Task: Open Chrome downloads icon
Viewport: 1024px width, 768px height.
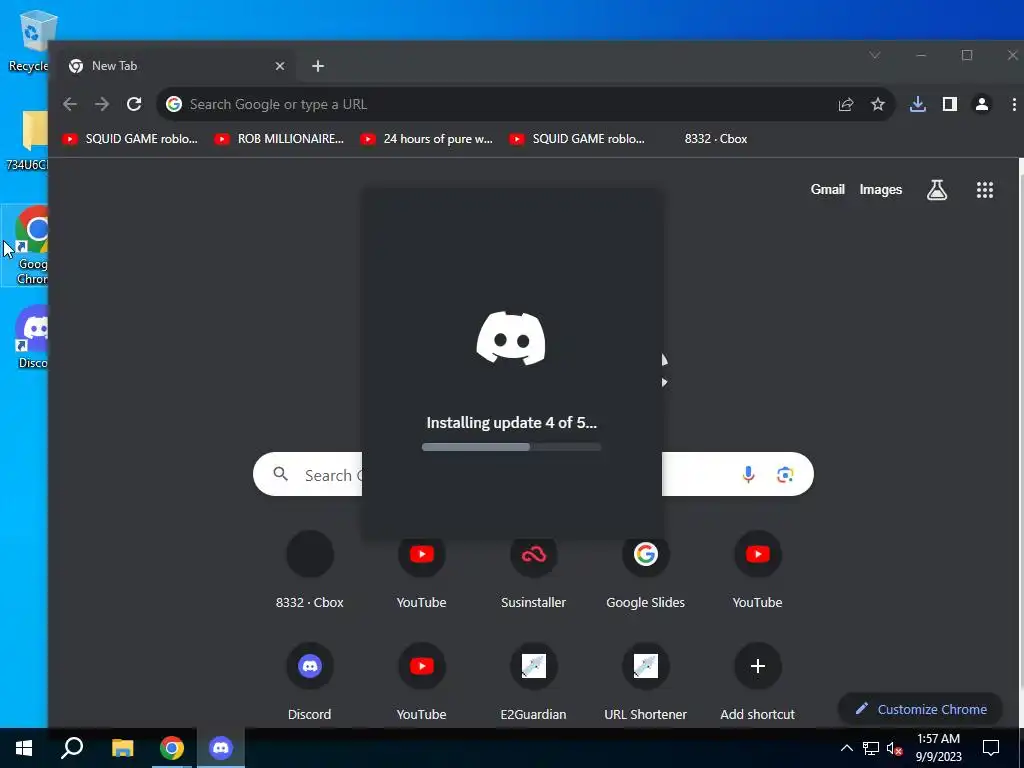Action: coord(918,104)
